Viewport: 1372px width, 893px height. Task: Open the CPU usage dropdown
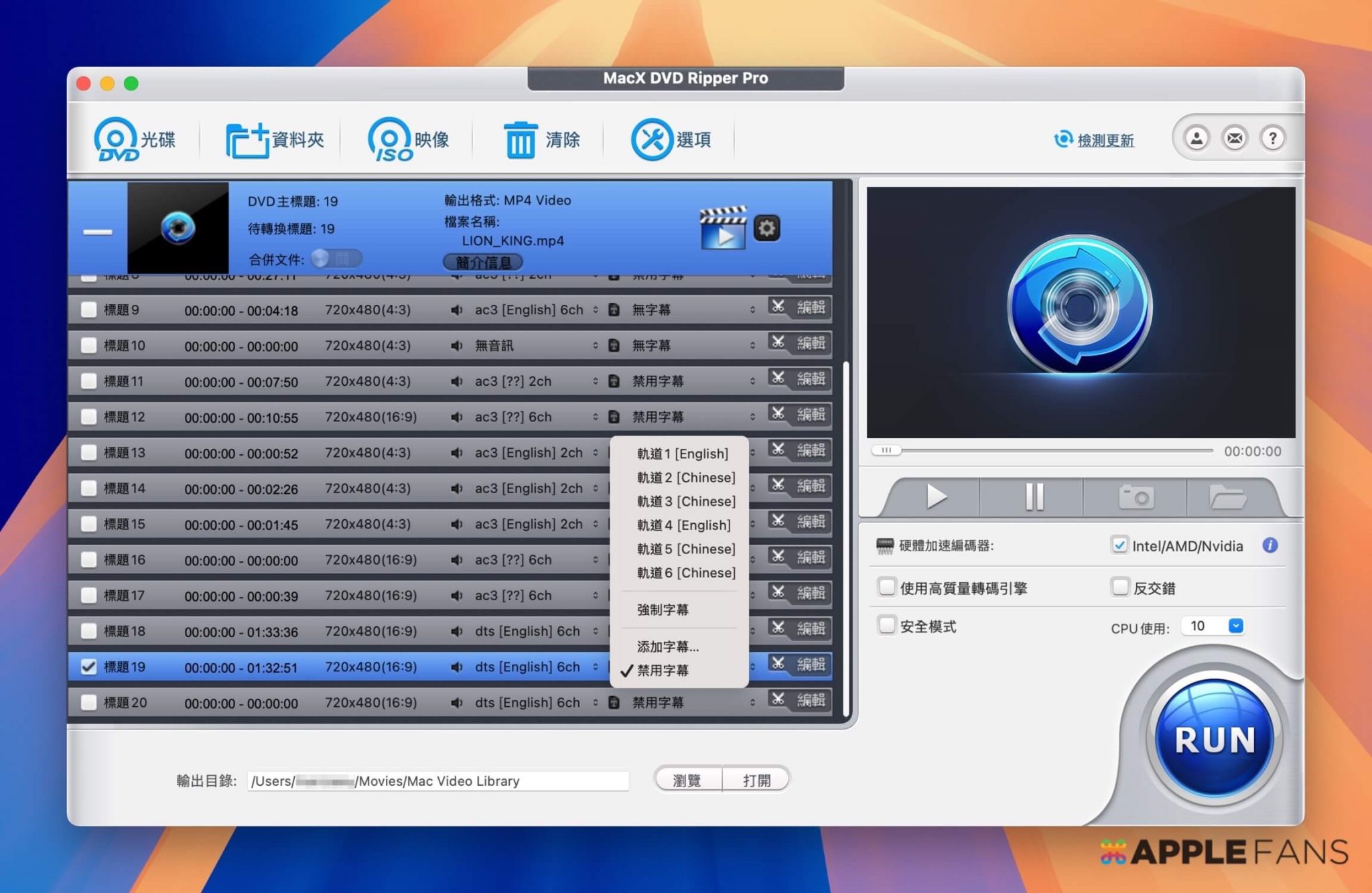[x=1236, y=626]
